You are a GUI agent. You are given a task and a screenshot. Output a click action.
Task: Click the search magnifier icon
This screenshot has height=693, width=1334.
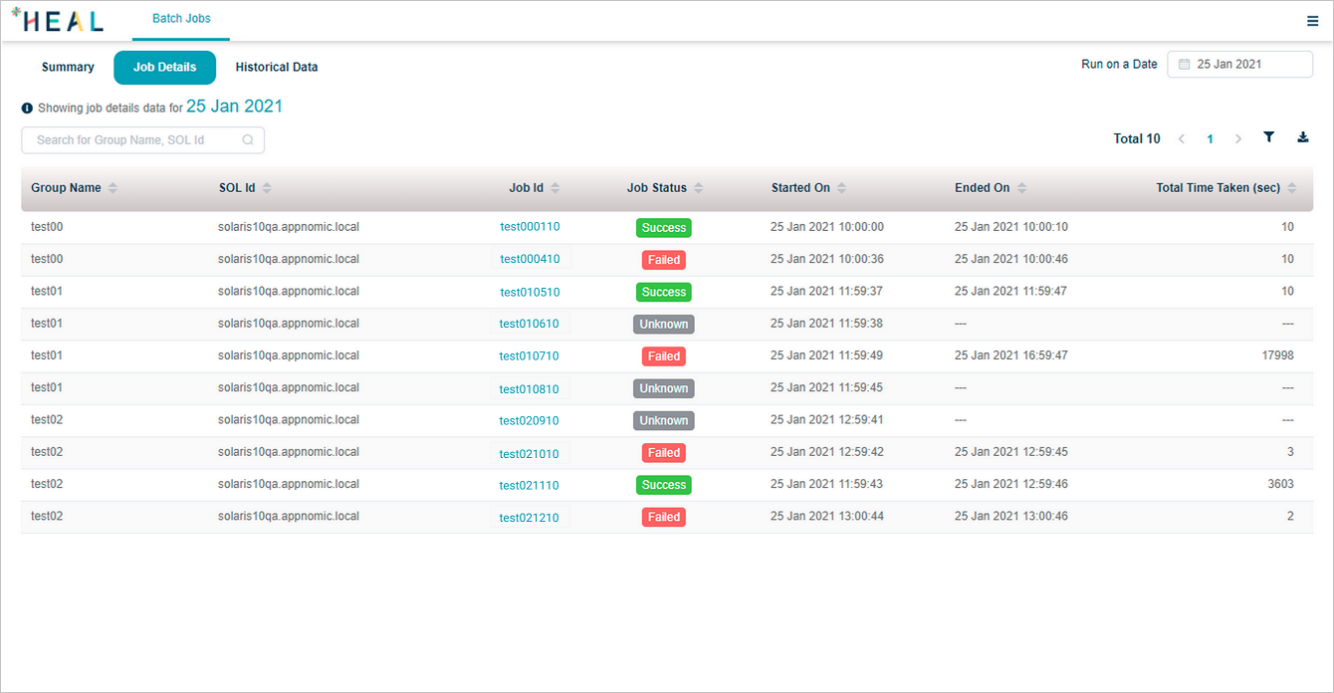point(248,140)
